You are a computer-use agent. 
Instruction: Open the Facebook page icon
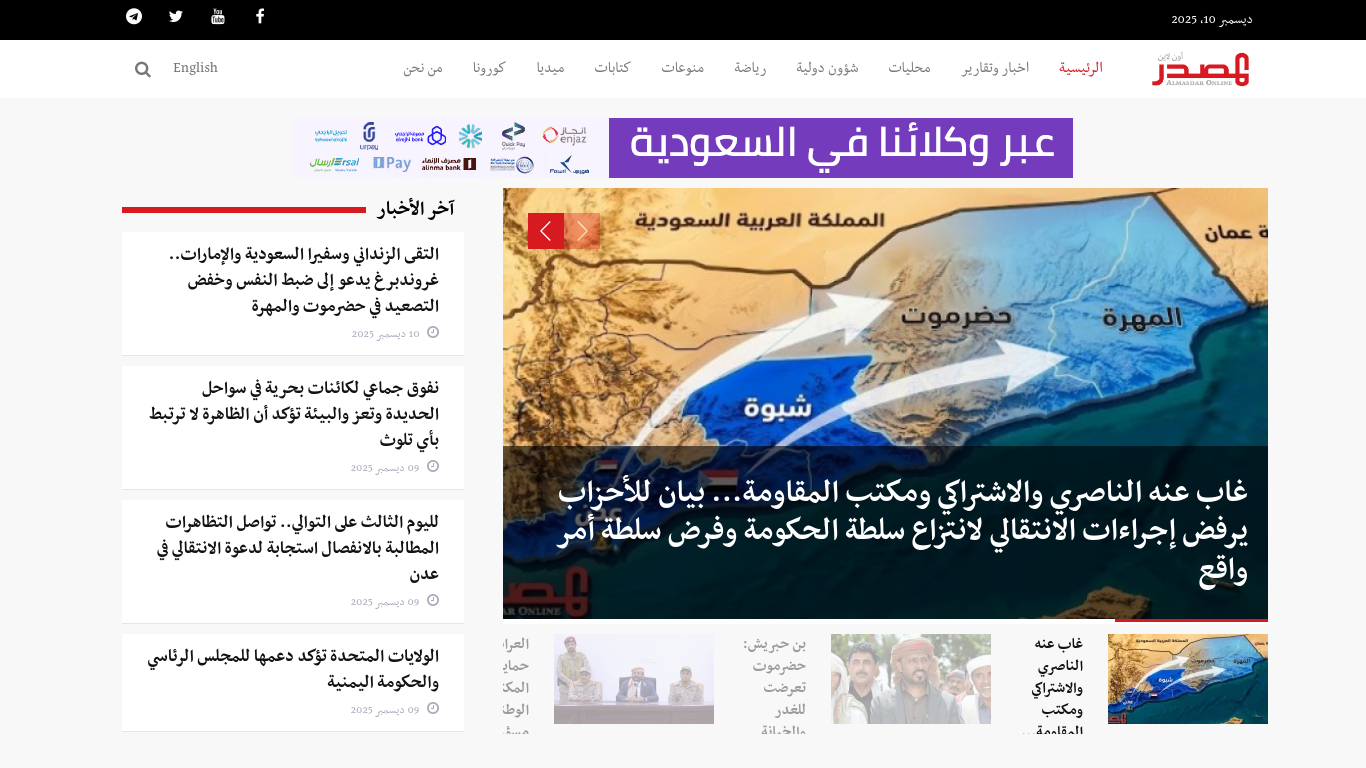coord(260,16)
